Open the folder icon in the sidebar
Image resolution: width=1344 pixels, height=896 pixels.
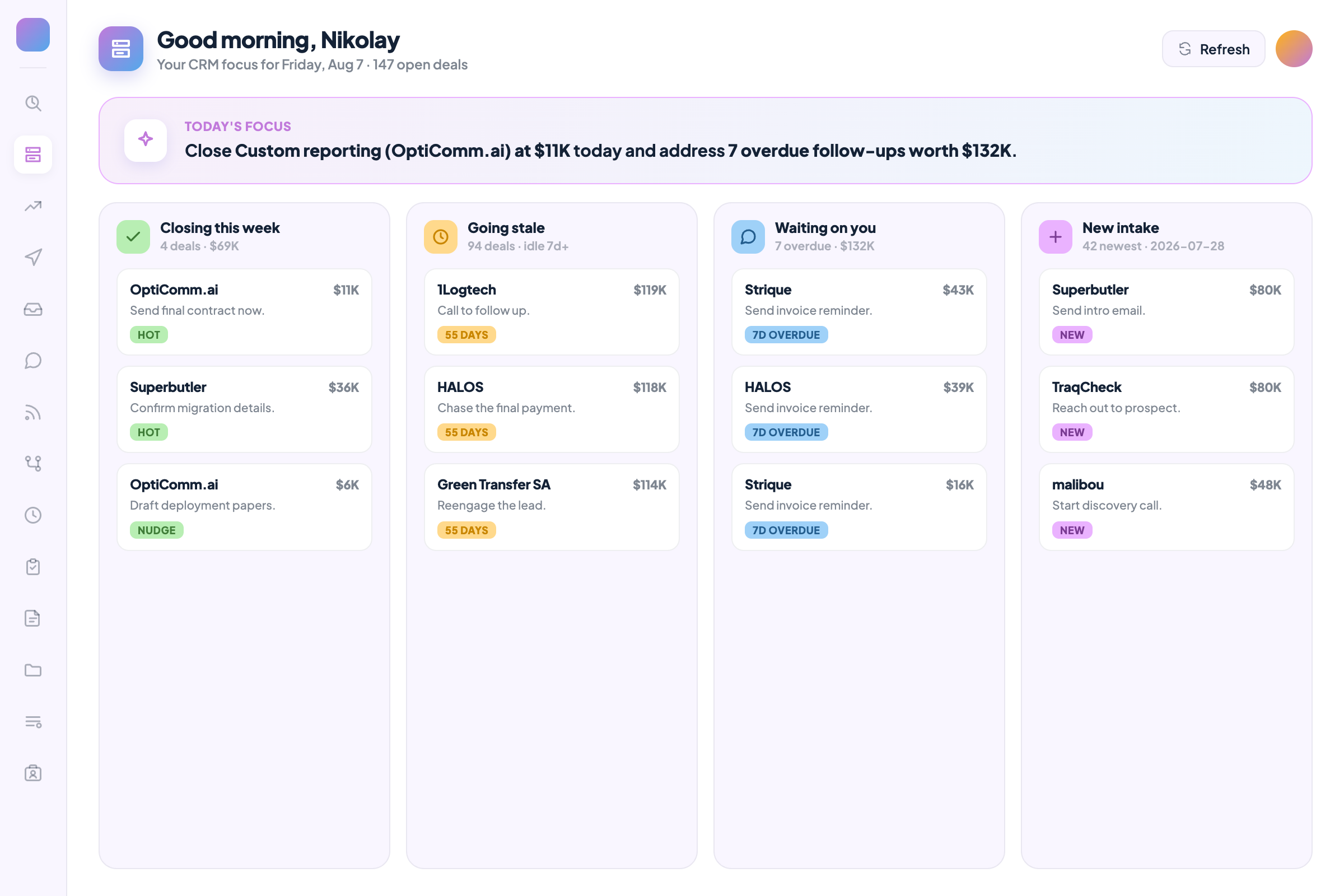coord(33,670)
